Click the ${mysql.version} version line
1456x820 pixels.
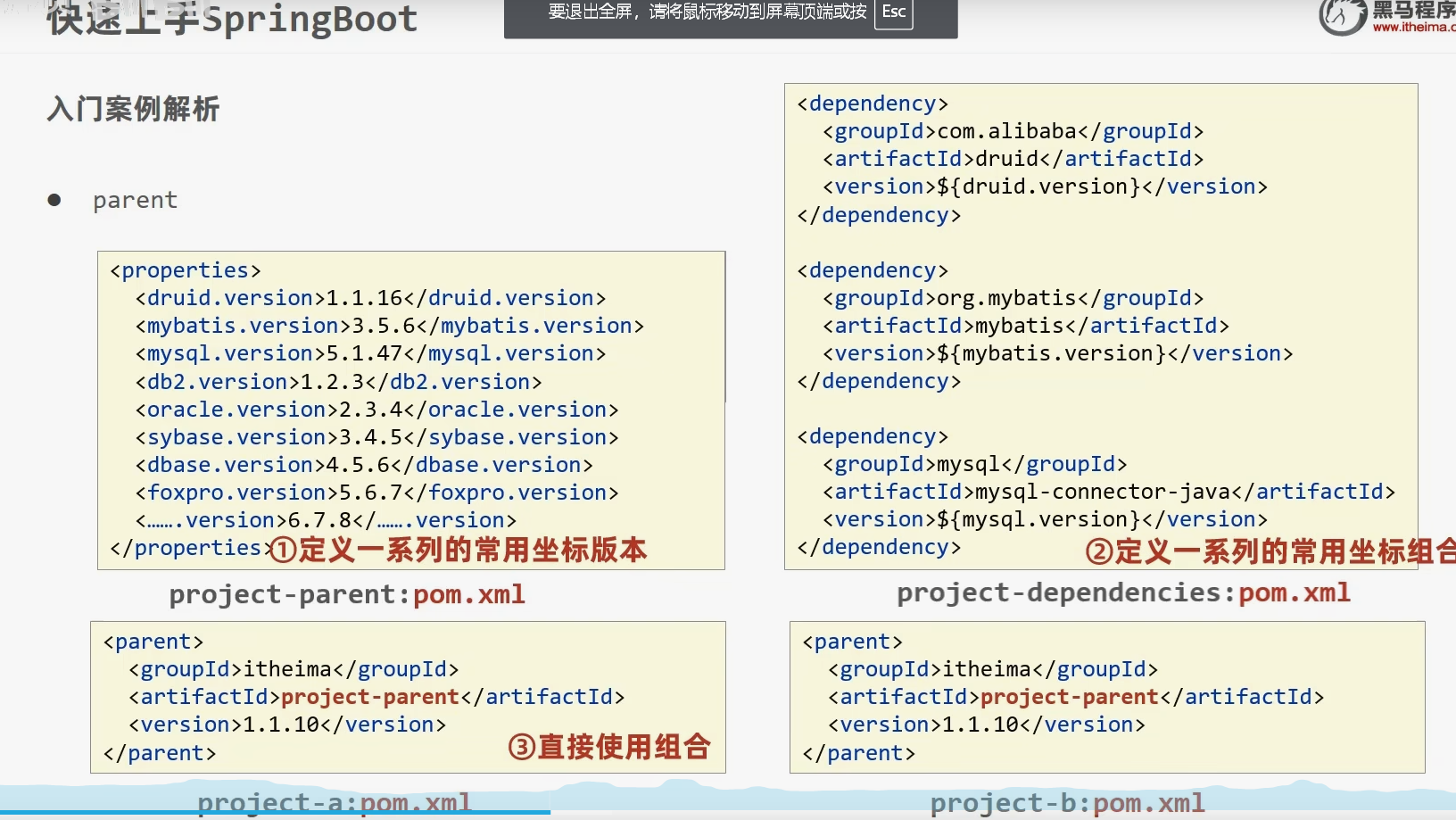pos(1046,519)
